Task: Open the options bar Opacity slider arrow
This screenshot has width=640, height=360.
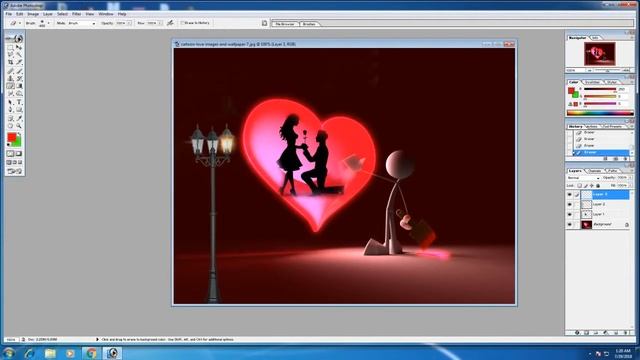Action: (x=129, y=23)
